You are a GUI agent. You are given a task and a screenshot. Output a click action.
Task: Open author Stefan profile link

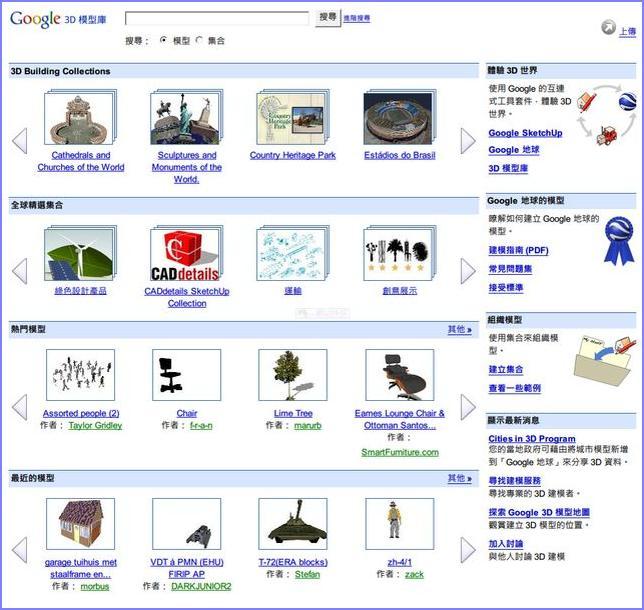(x=307, y=574)
